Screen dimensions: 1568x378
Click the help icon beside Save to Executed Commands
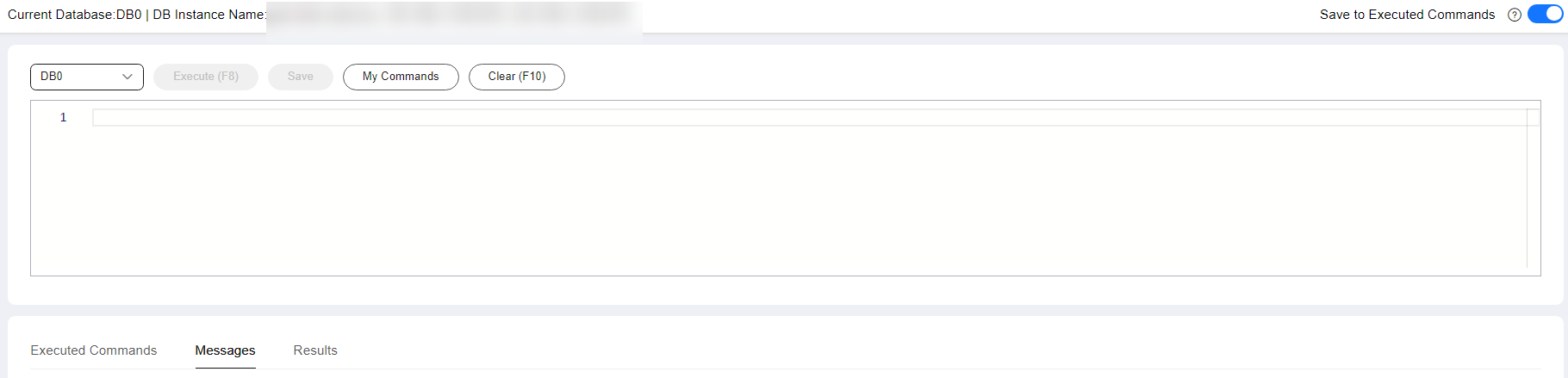click(1514, 15)
